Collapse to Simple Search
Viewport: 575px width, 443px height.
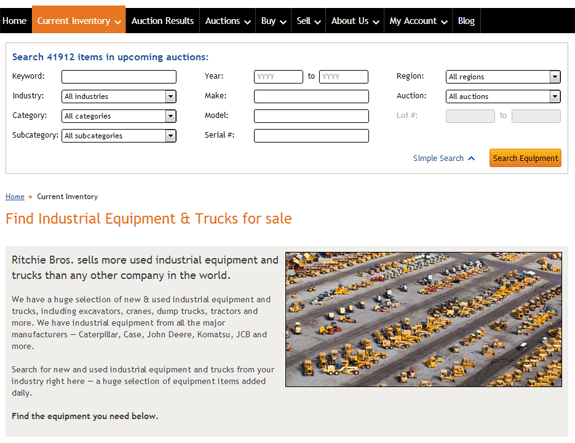tap(444, 158)
